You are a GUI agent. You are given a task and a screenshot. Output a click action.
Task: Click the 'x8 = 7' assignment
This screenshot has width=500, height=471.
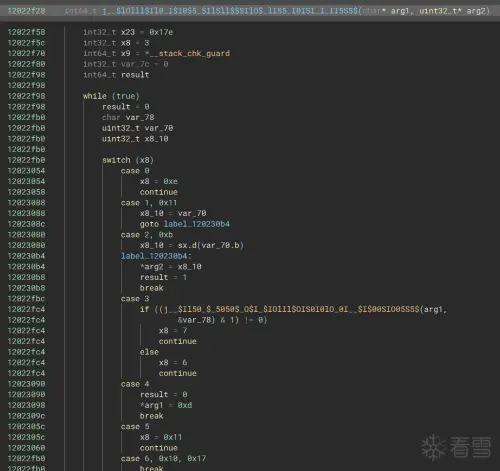[173, 331]
